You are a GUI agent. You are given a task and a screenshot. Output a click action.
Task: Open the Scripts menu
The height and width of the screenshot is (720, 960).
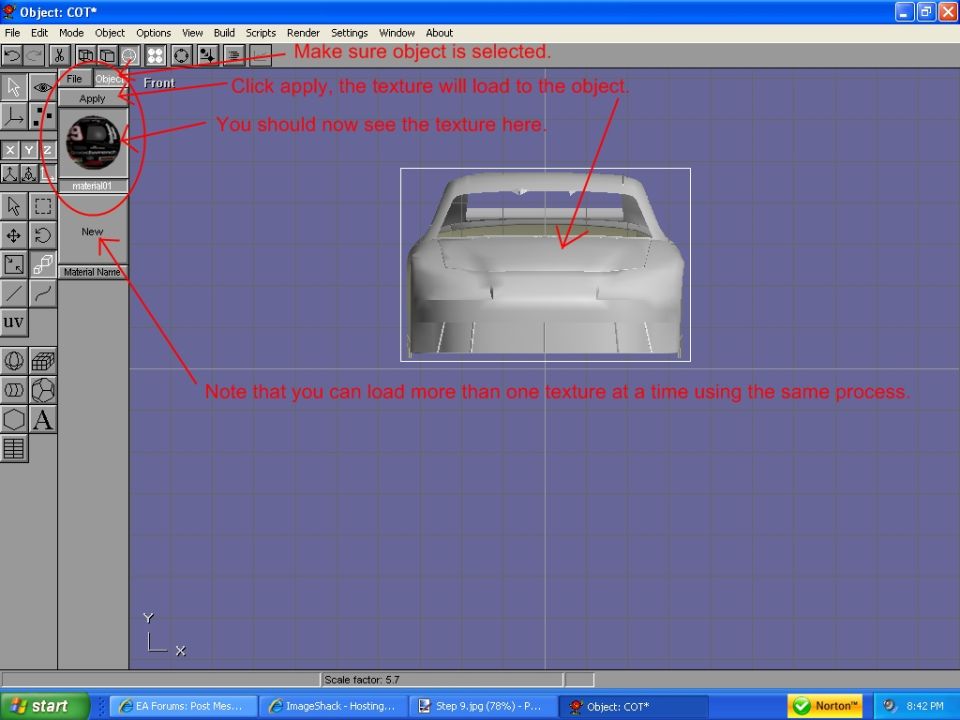coord(261,33)
